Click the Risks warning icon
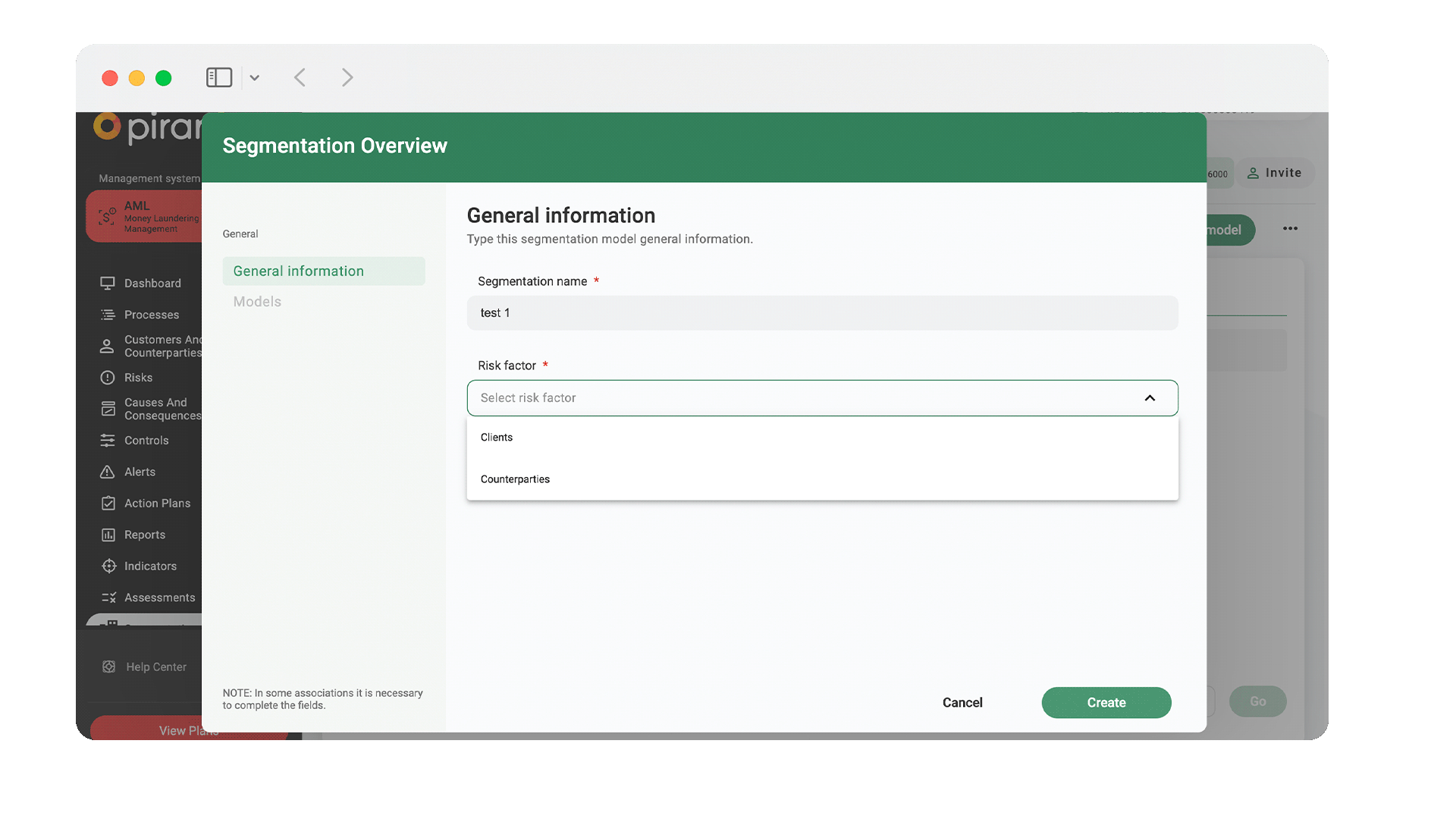Viewport: 1456px width, 819px height. coord(108,378)
